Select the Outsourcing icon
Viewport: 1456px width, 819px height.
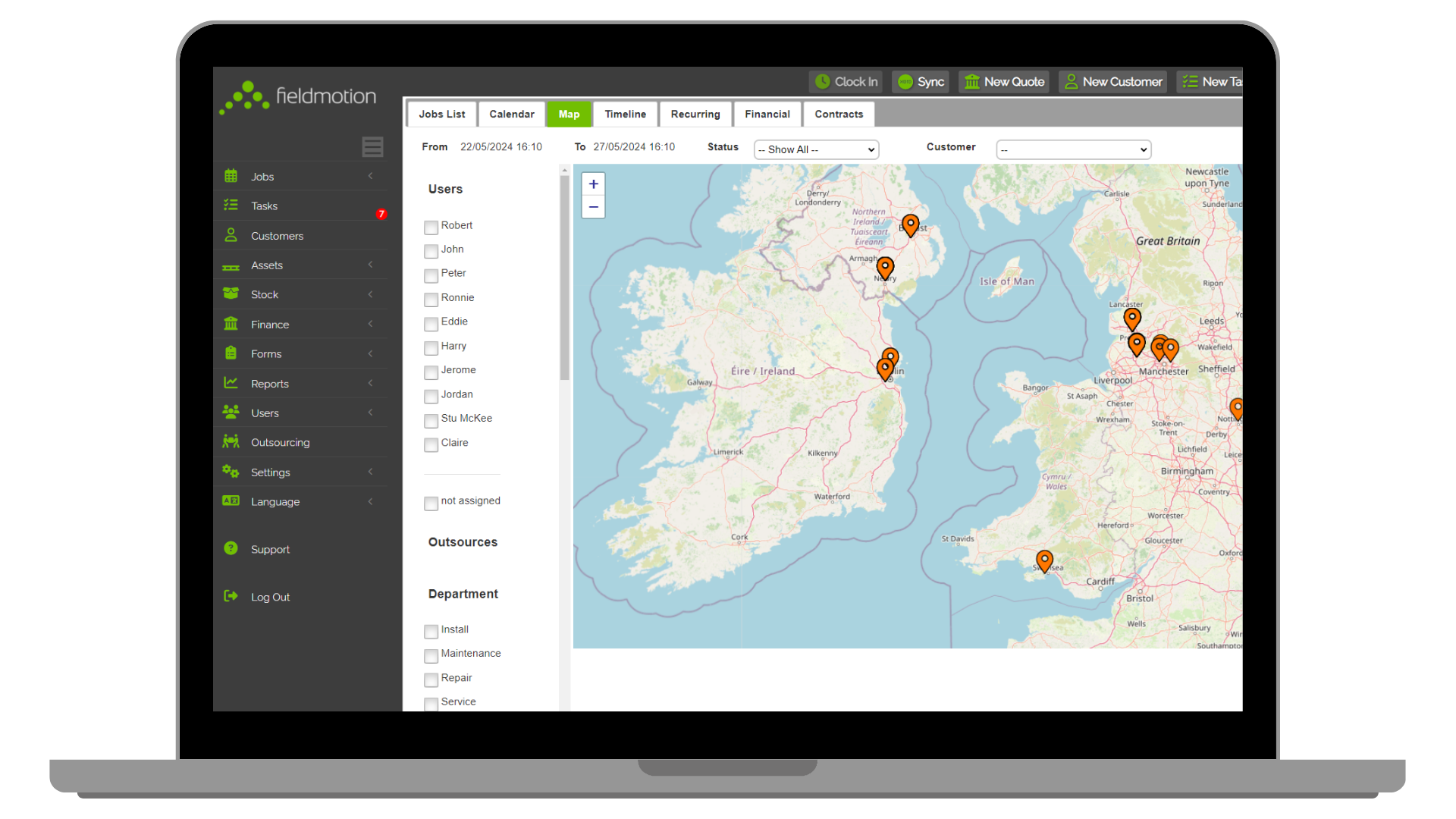(x=231, y=441)
